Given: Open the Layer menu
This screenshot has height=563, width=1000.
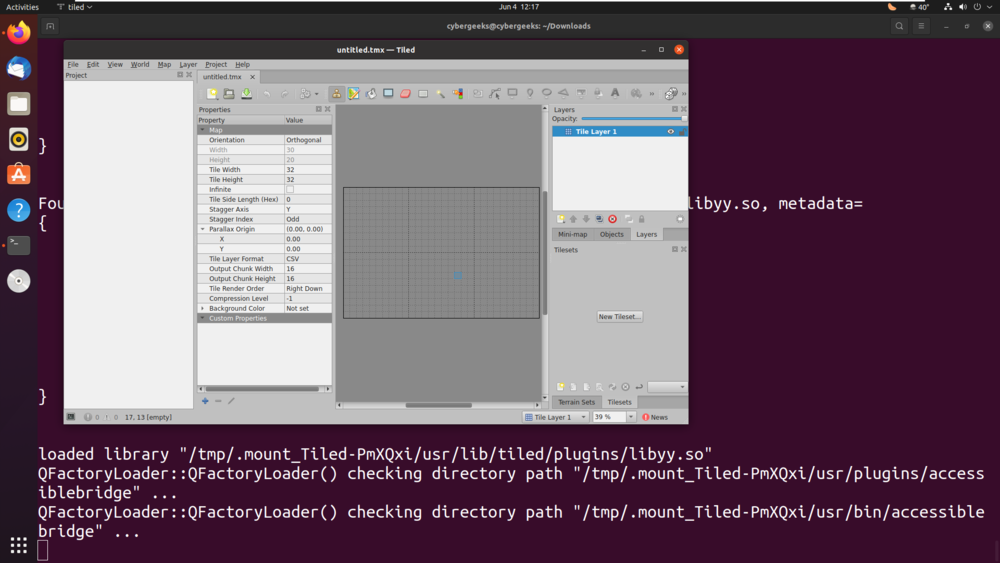Looking at the screenshot, I should point(188,64).
